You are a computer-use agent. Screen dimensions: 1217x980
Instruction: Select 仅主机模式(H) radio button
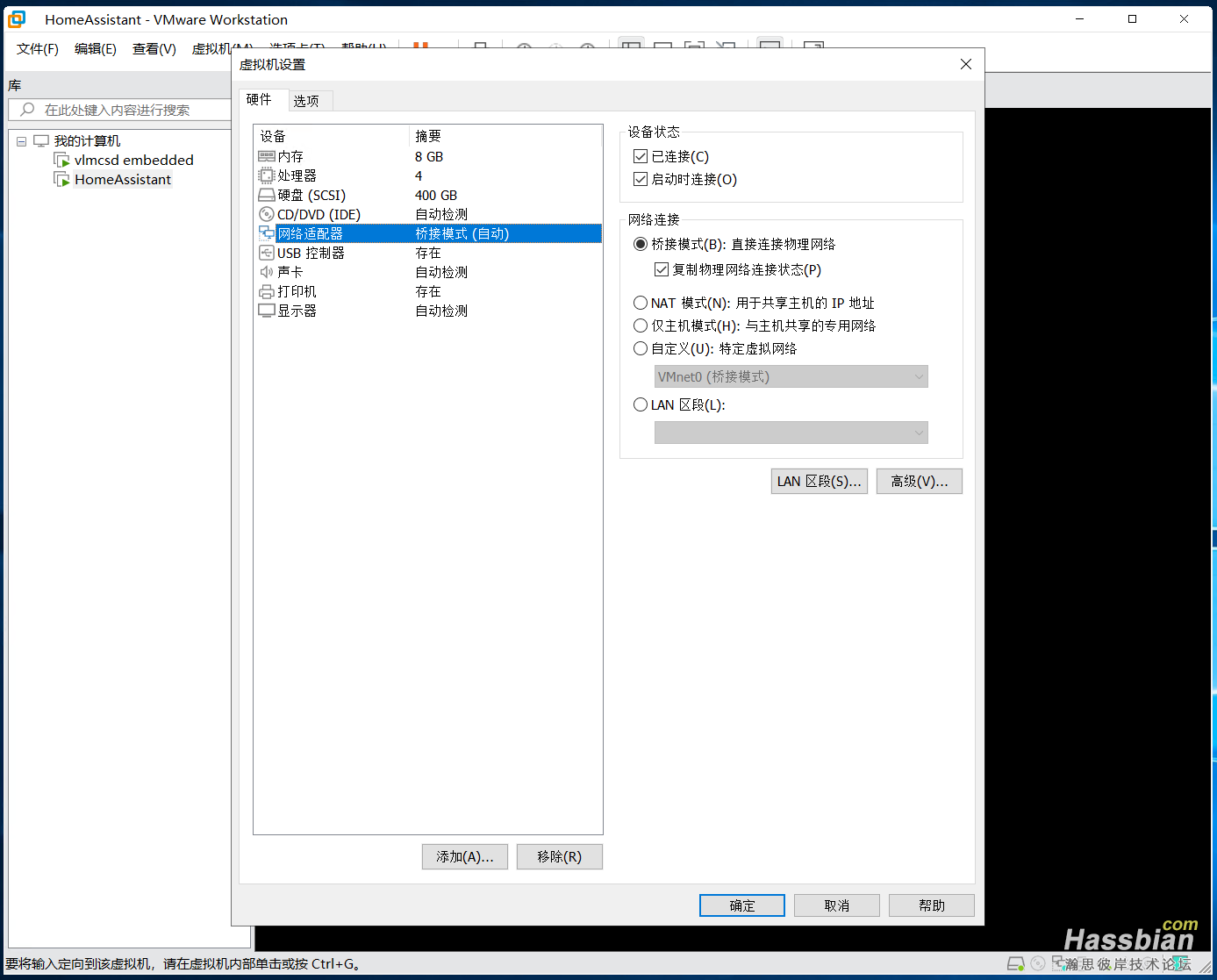tap(641, 325)
